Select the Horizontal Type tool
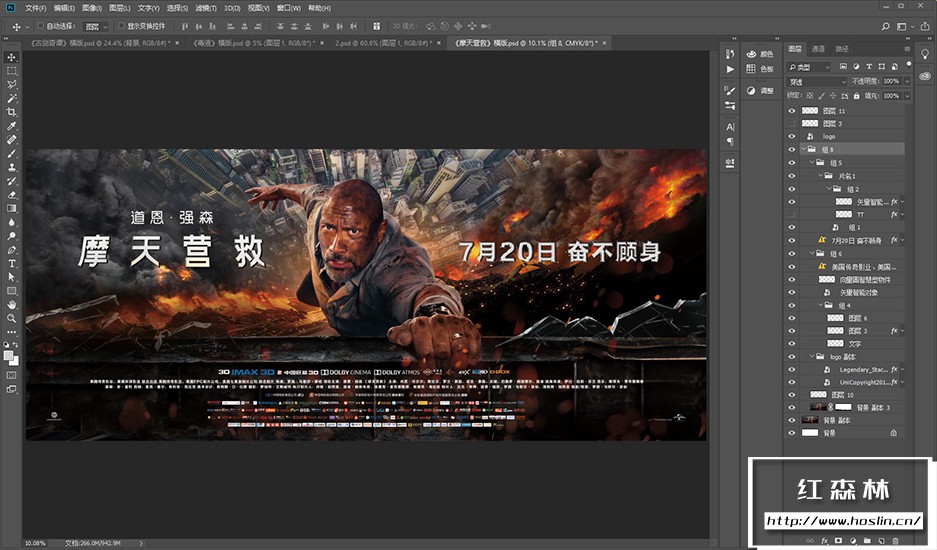Screen dimensions: 937x550 point(11,264)
